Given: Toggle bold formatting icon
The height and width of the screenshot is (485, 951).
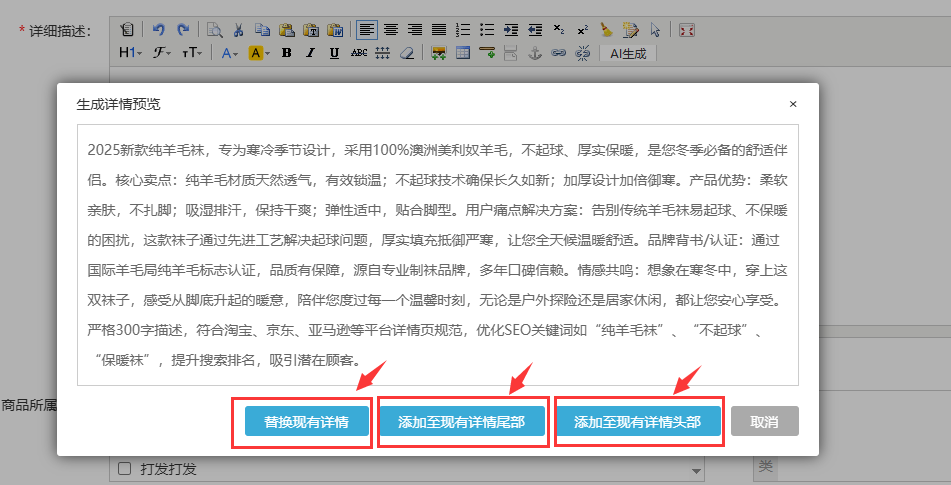Looking at the screenshot, I should (x=286, y=53).
